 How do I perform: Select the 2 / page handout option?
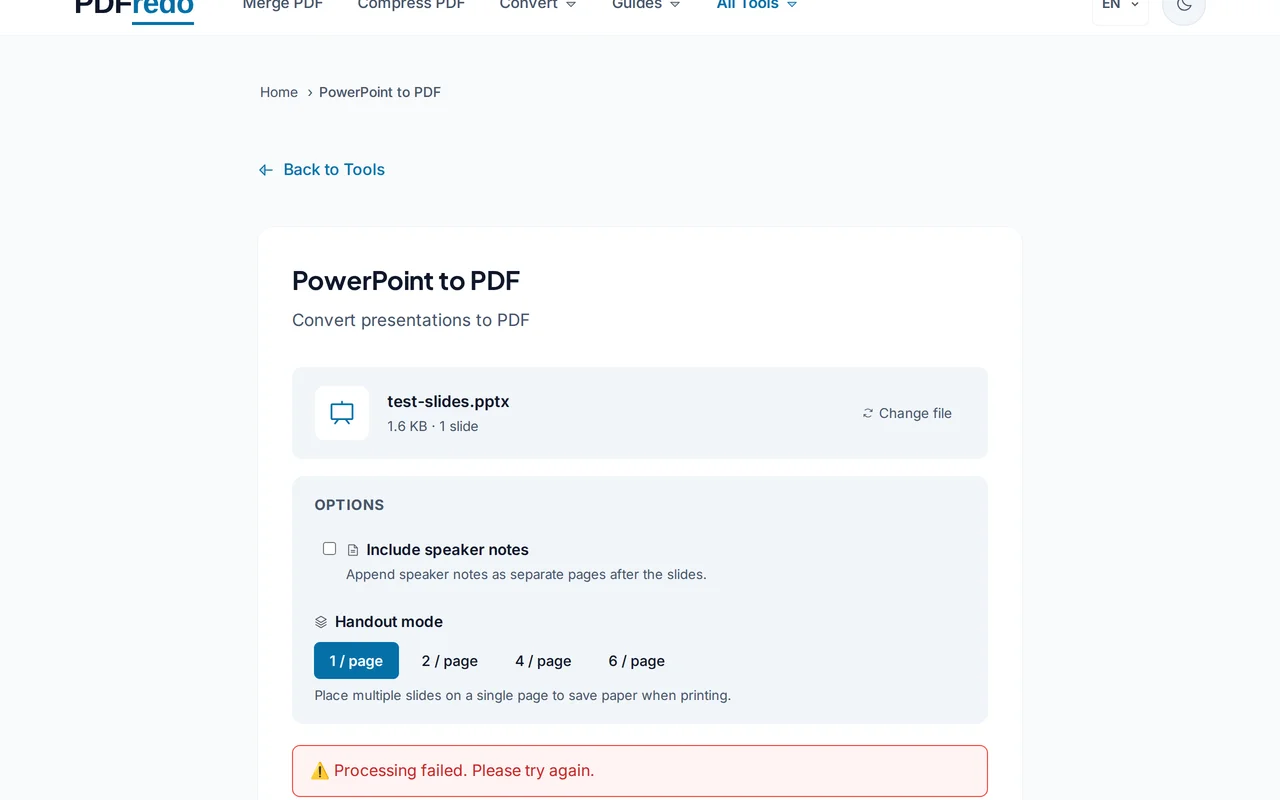[449, 660]
